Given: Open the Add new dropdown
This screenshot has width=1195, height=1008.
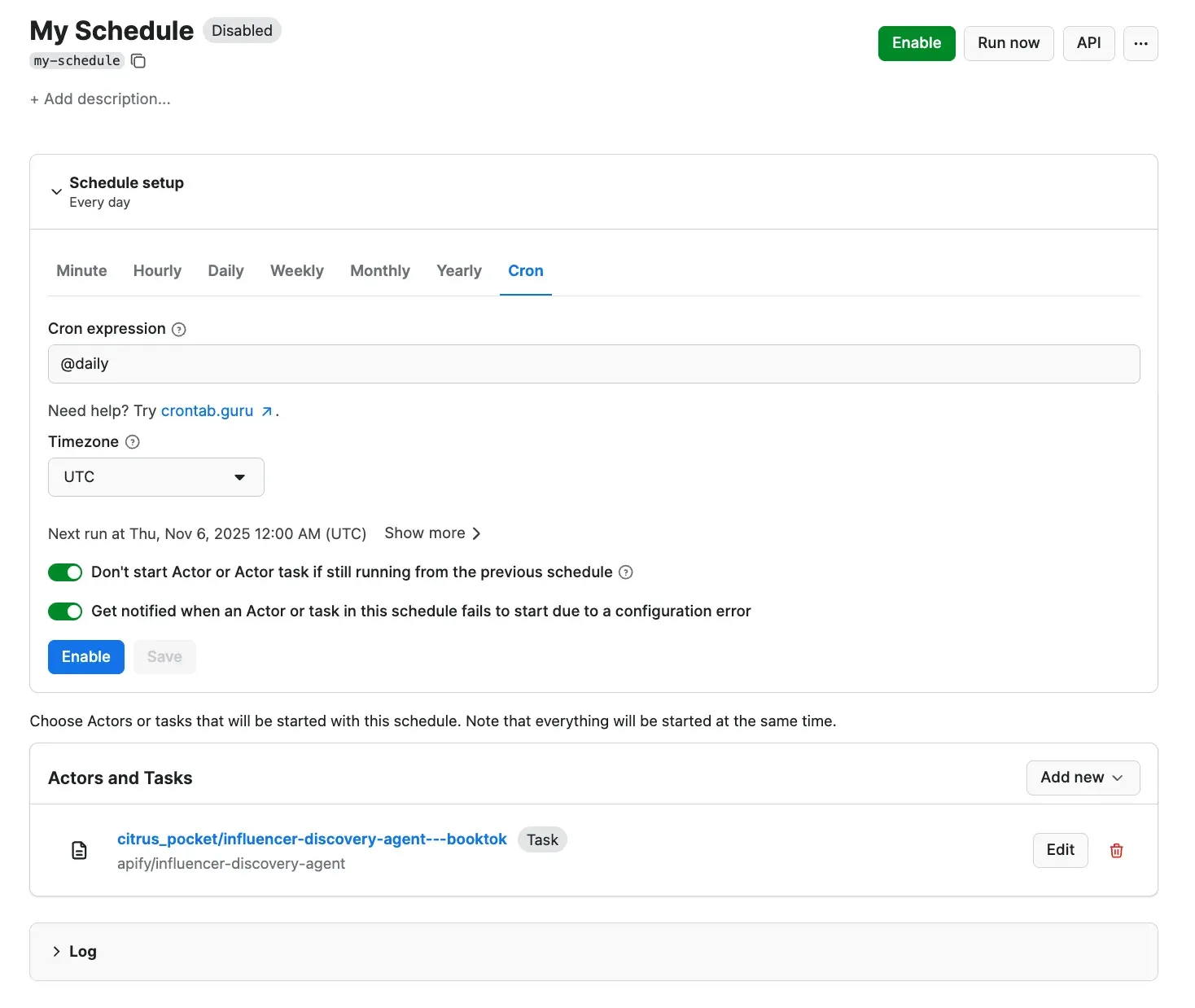Looking at the screenshot, I should [1083, 778].
